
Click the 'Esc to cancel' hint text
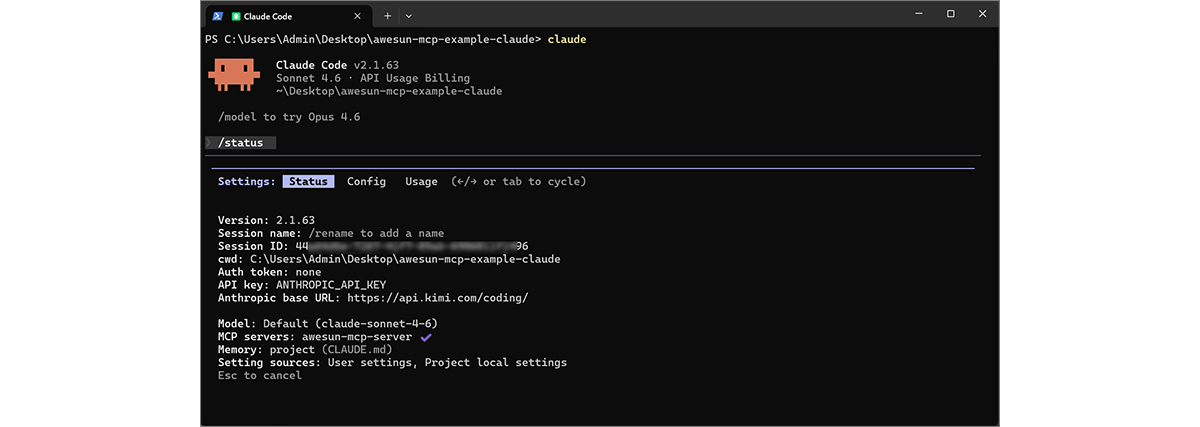[x=259, y=376]
